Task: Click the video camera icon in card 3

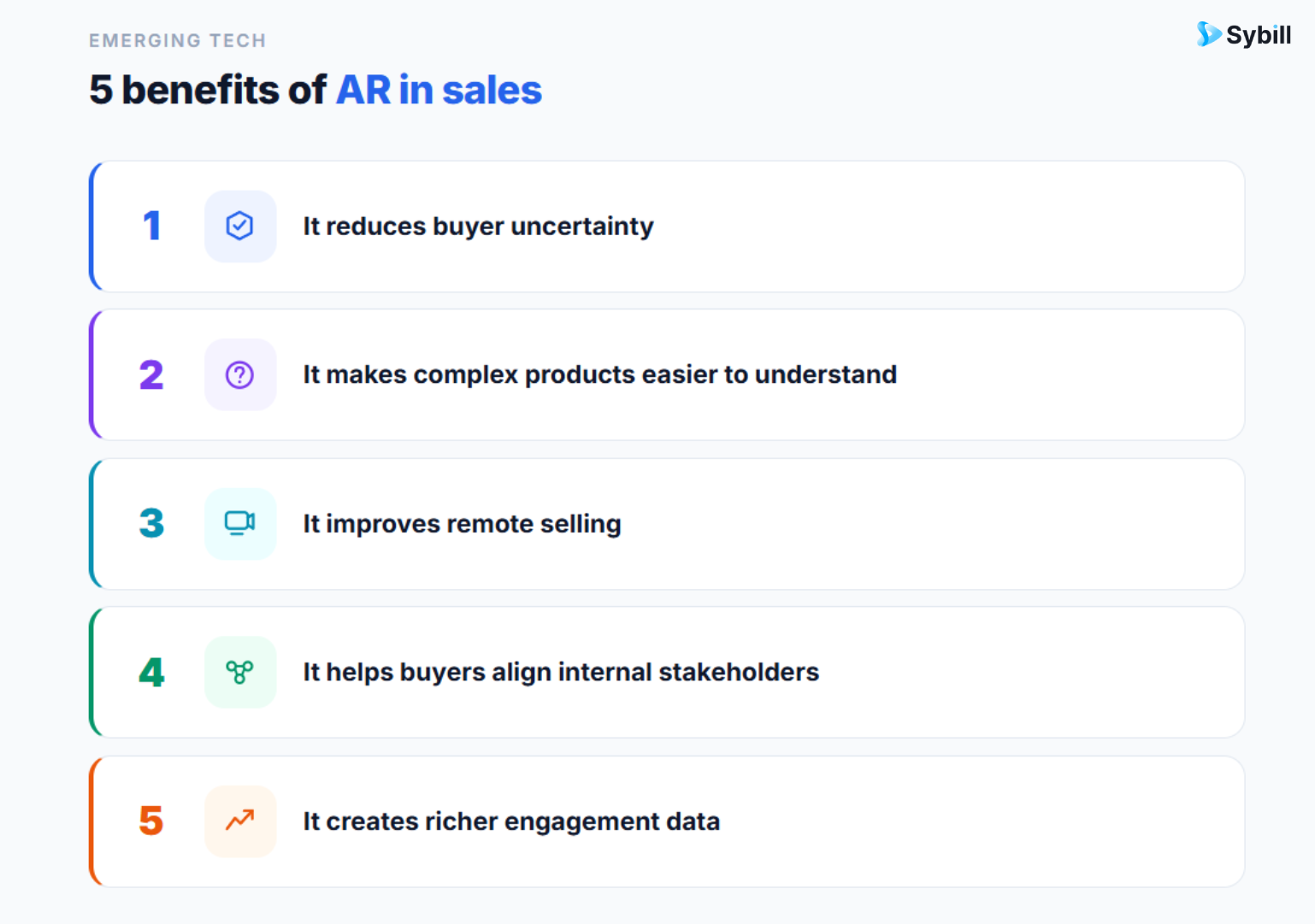Action: pyautogui.click(x=239, y=523)
